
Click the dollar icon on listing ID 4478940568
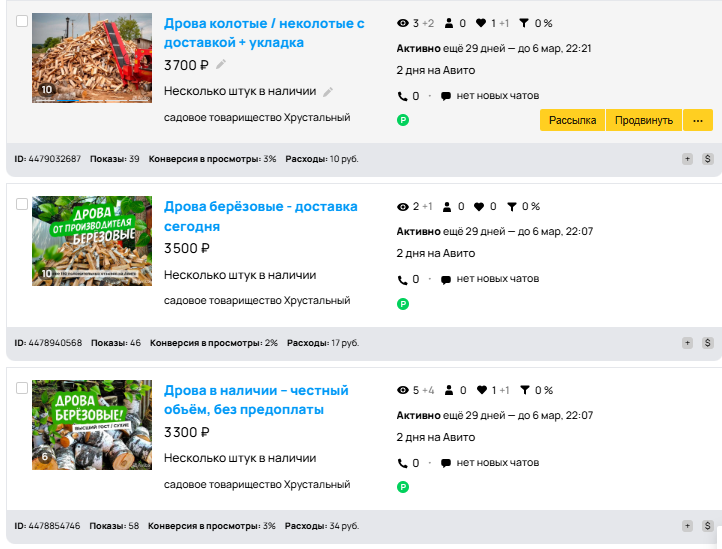point(707,342)
